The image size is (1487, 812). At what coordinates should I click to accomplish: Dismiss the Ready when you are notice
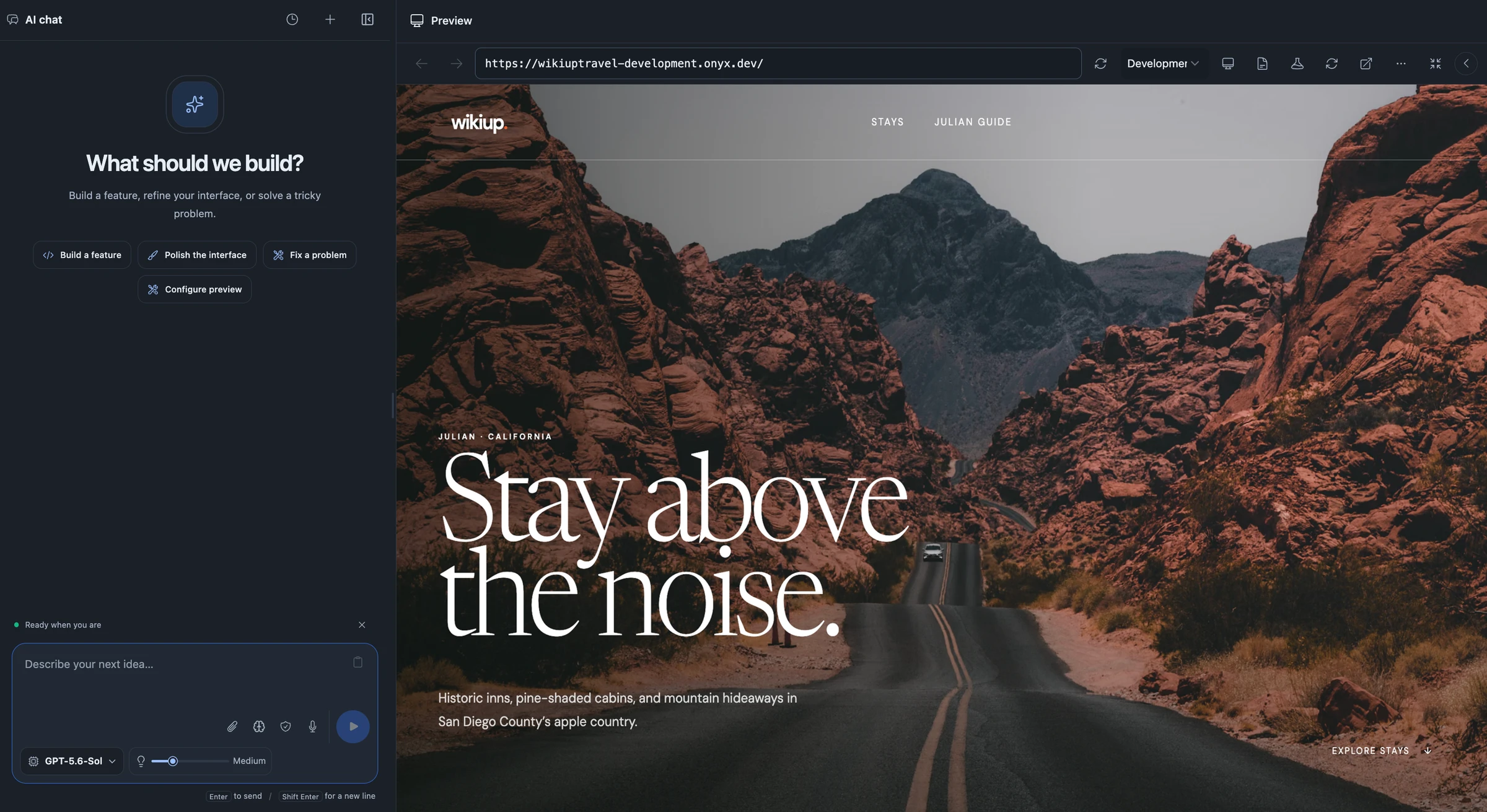pos(362,625)
